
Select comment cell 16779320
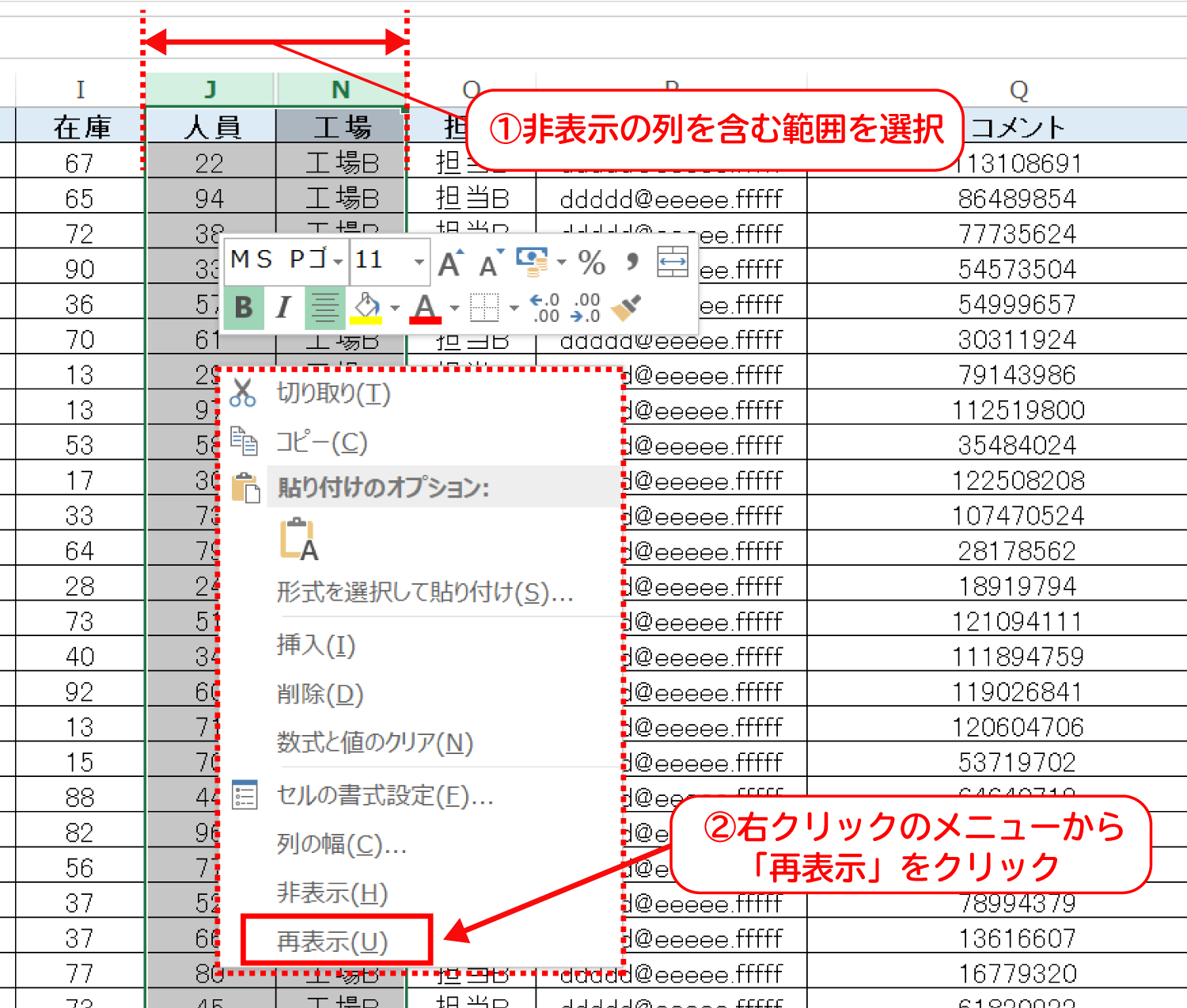(1018, 973)
